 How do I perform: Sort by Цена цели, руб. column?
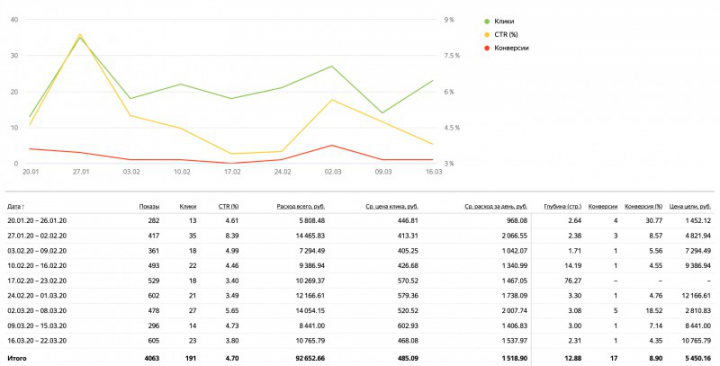[x=690, y=207]
